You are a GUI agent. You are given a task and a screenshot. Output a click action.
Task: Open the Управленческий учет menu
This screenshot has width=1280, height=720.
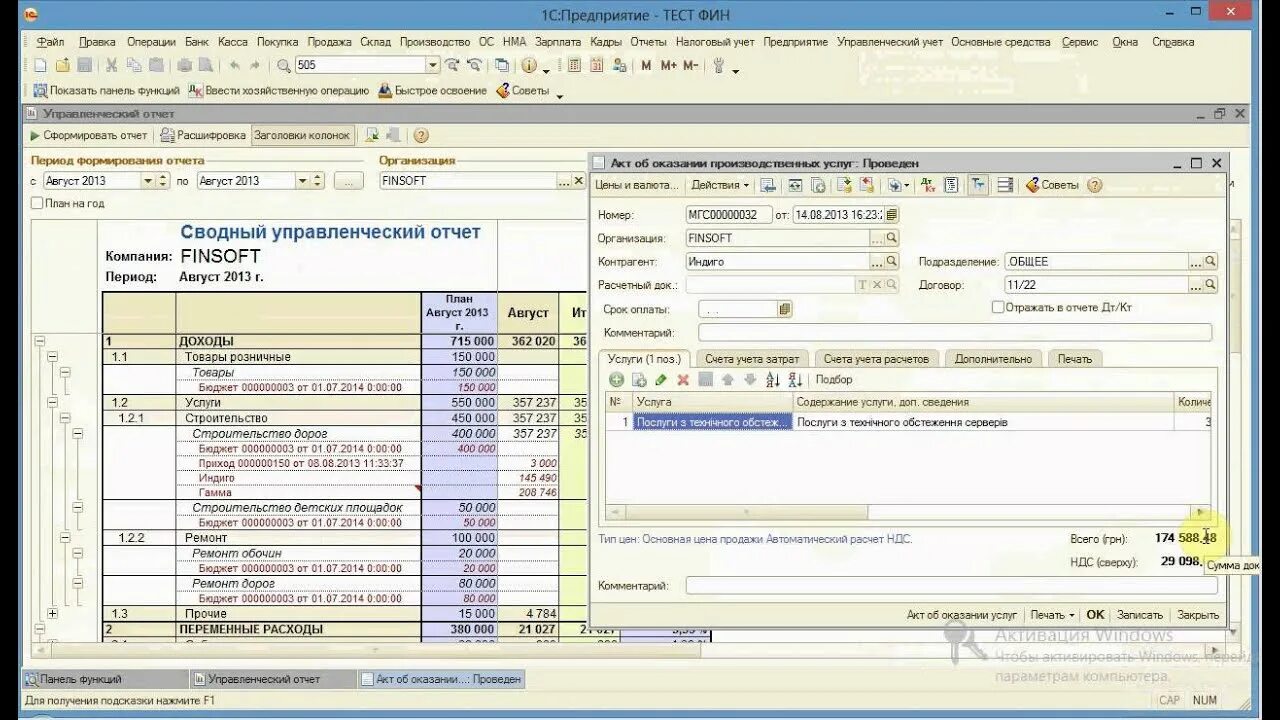pyautogui.click(x=890, y=42)
